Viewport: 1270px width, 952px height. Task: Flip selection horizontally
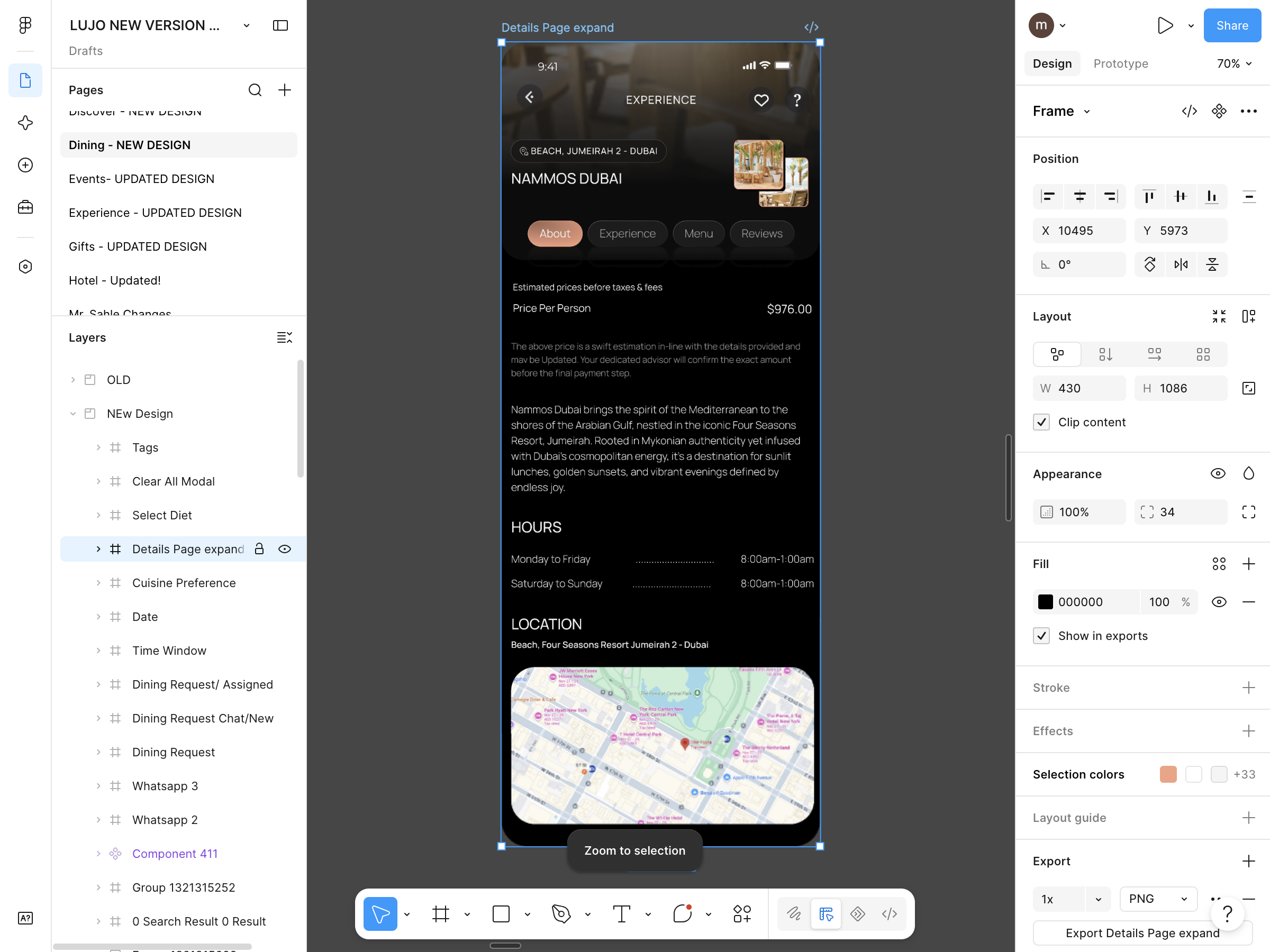click(x=1181, y=264)
